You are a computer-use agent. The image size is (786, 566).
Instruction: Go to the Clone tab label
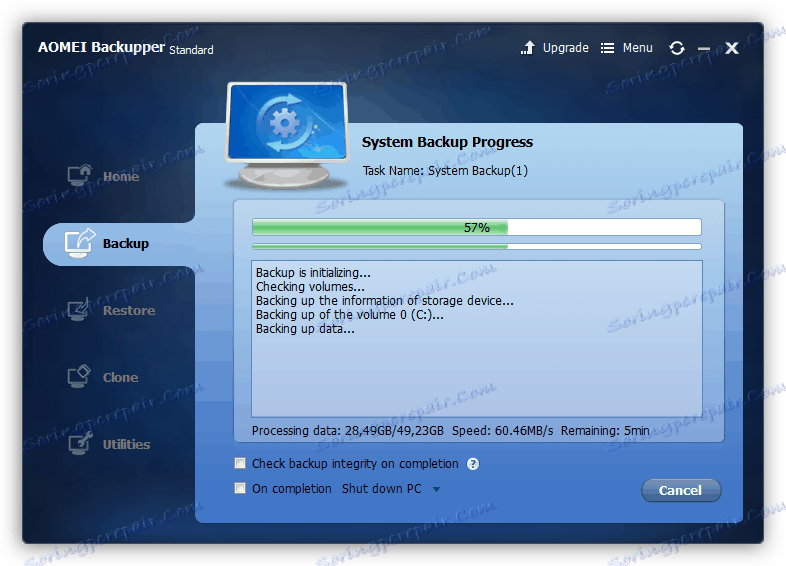[x=120, y=378]
